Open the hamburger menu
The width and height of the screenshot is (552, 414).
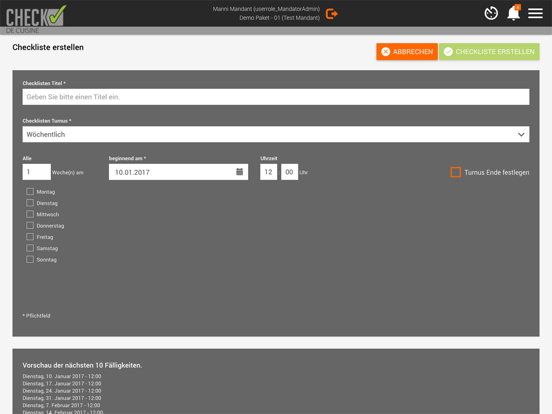tap(535, 14)
